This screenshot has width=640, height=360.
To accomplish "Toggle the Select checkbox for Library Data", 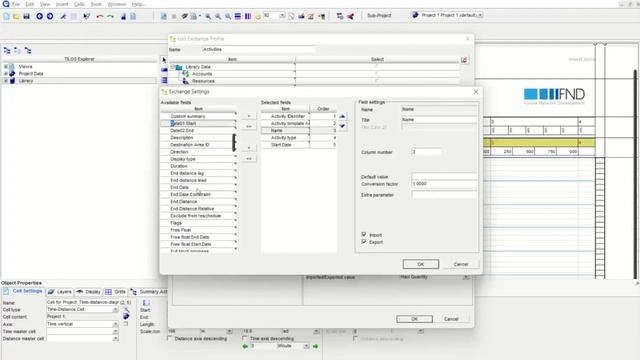I will 376,67.
